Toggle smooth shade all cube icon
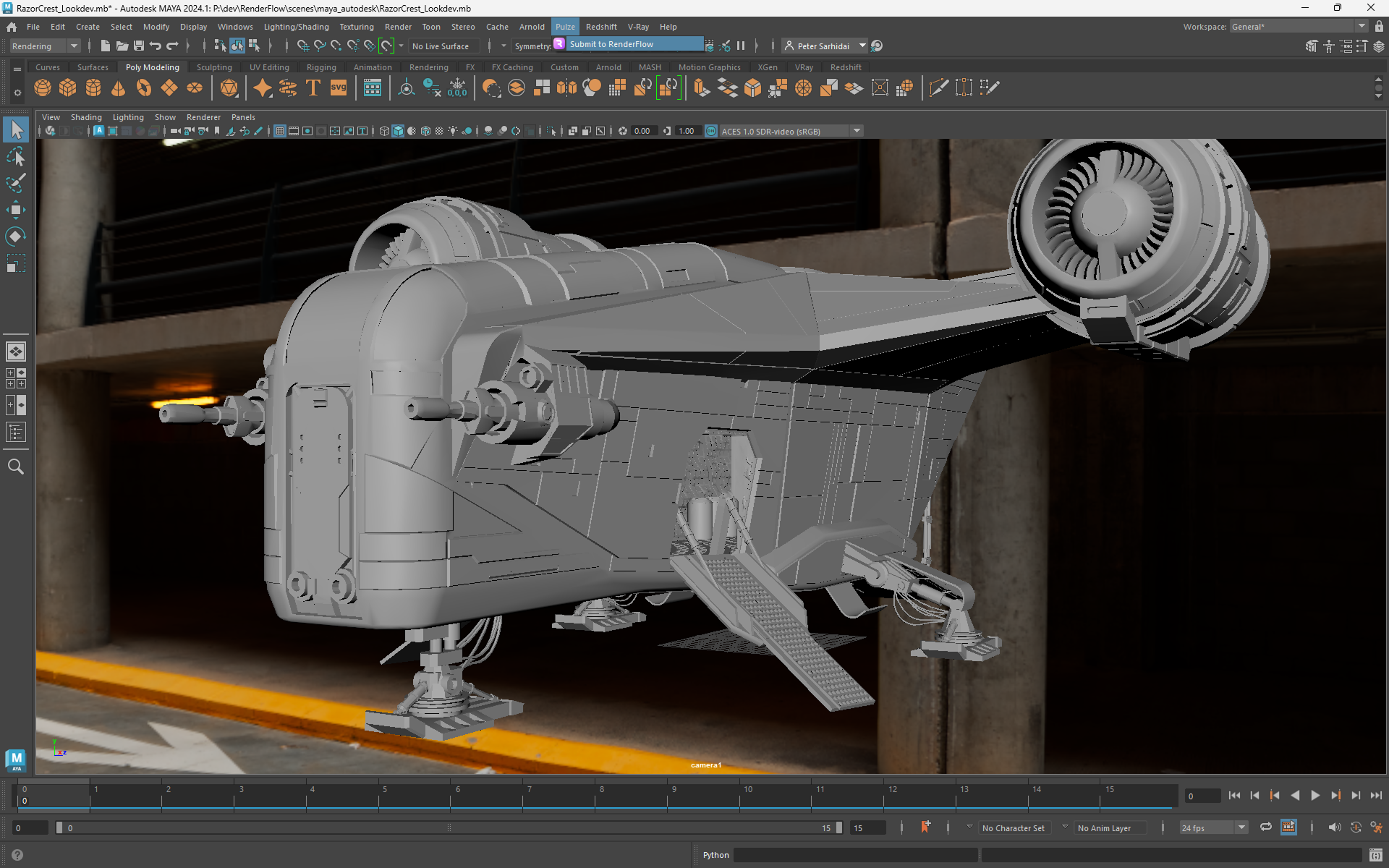Screen dimensions: 1389x868 (x=398, y=131)
